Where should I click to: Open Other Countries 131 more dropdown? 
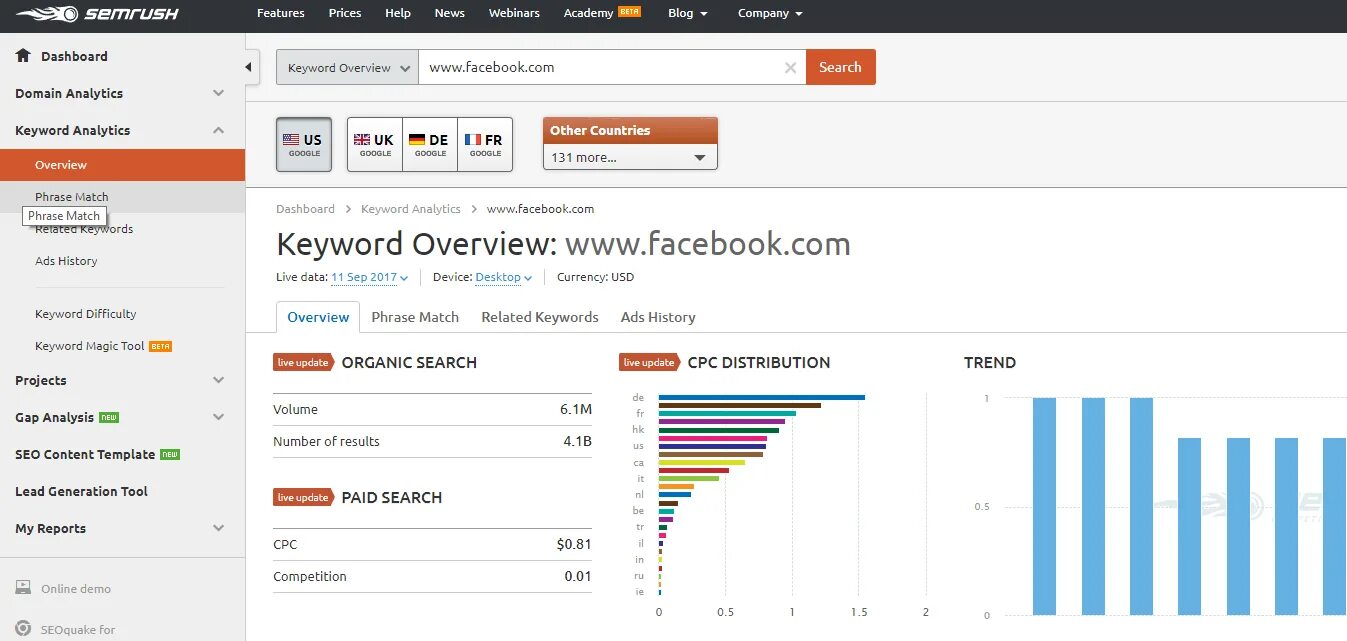tap(630, 157)
